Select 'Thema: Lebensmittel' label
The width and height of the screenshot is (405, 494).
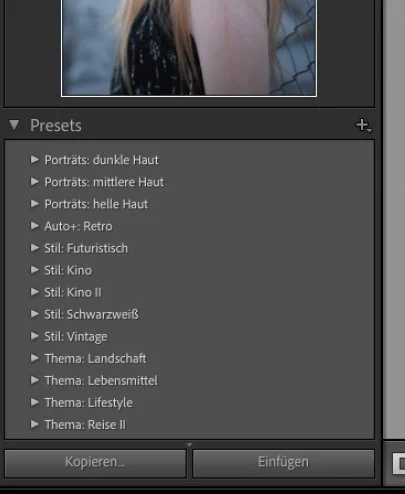101,381
